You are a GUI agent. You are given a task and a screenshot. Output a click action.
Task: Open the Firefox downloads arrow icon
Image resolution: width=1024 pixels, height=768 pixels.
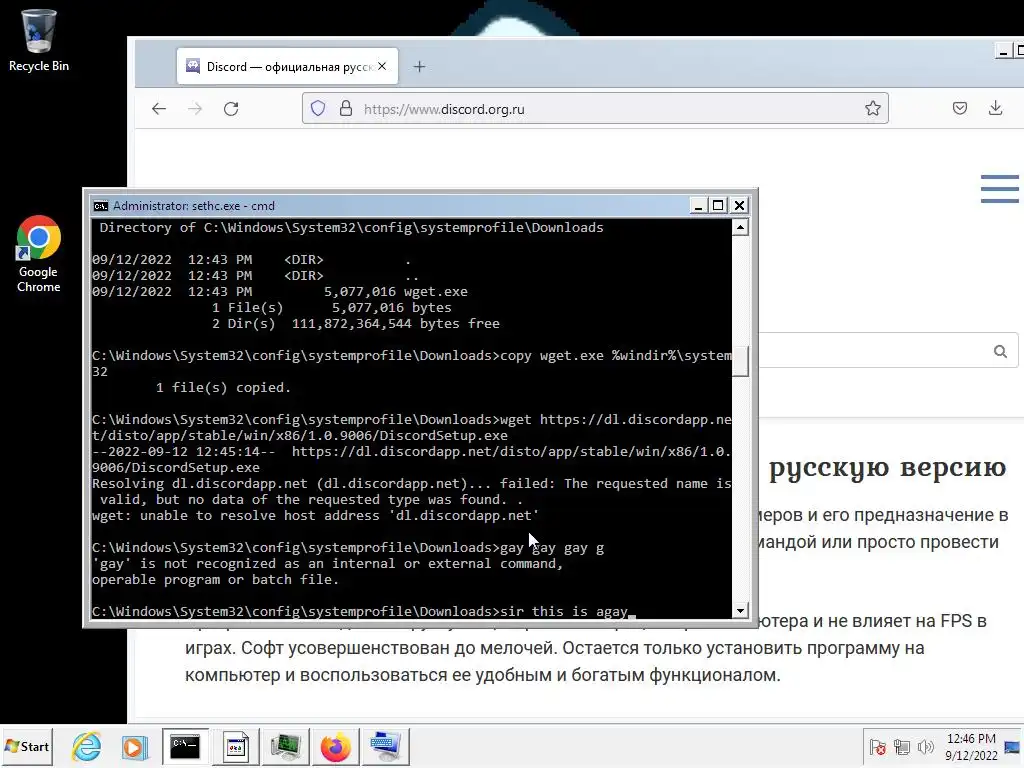click(995, 108)
